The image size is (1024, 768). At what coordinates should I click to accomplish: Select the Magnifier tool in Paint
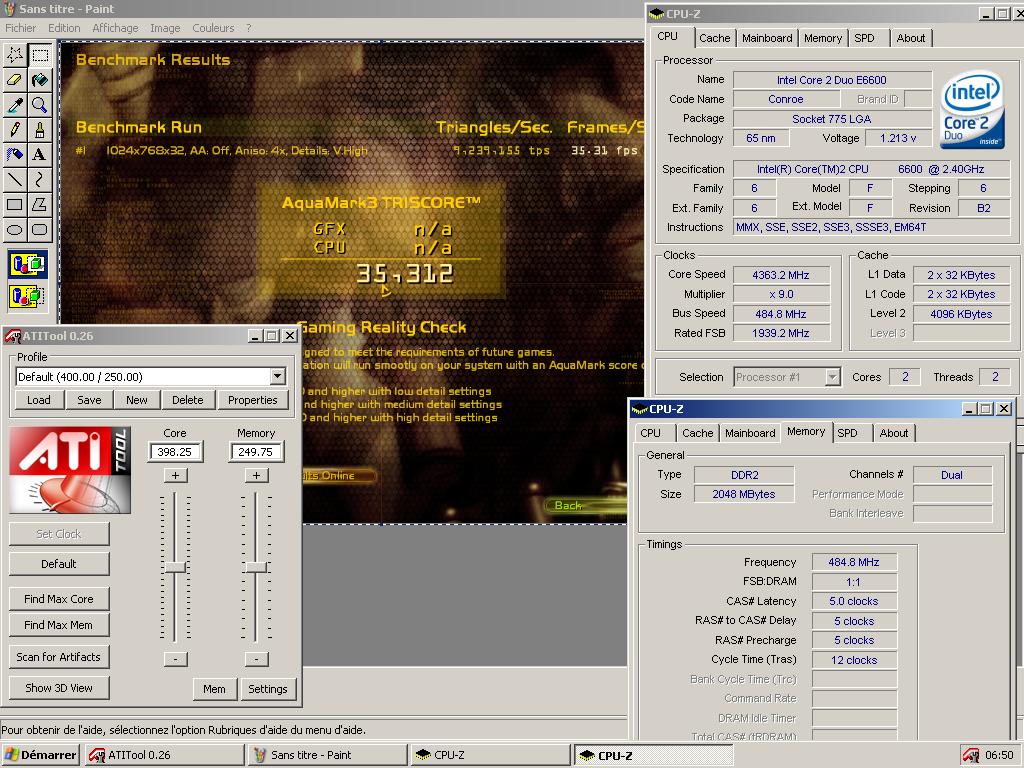tap(40, 104)
